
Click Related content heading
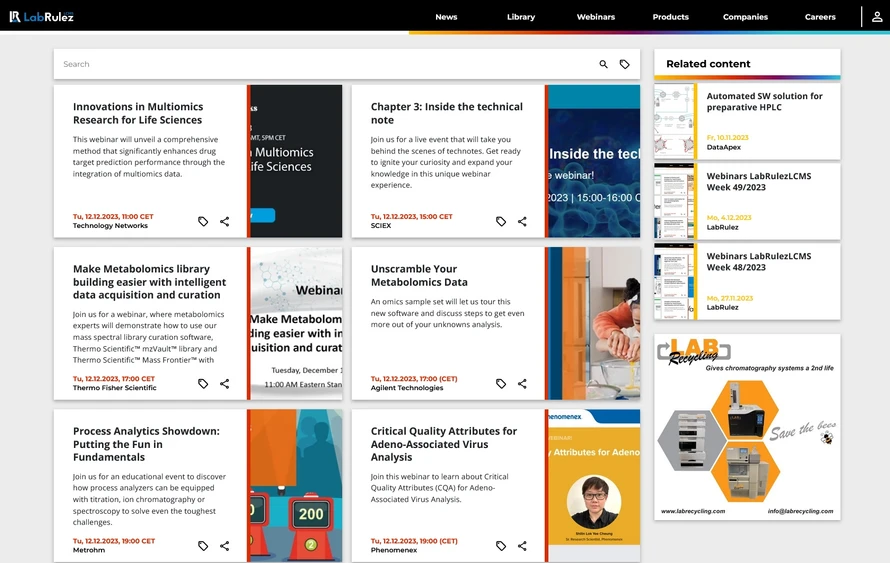(708, 64)
